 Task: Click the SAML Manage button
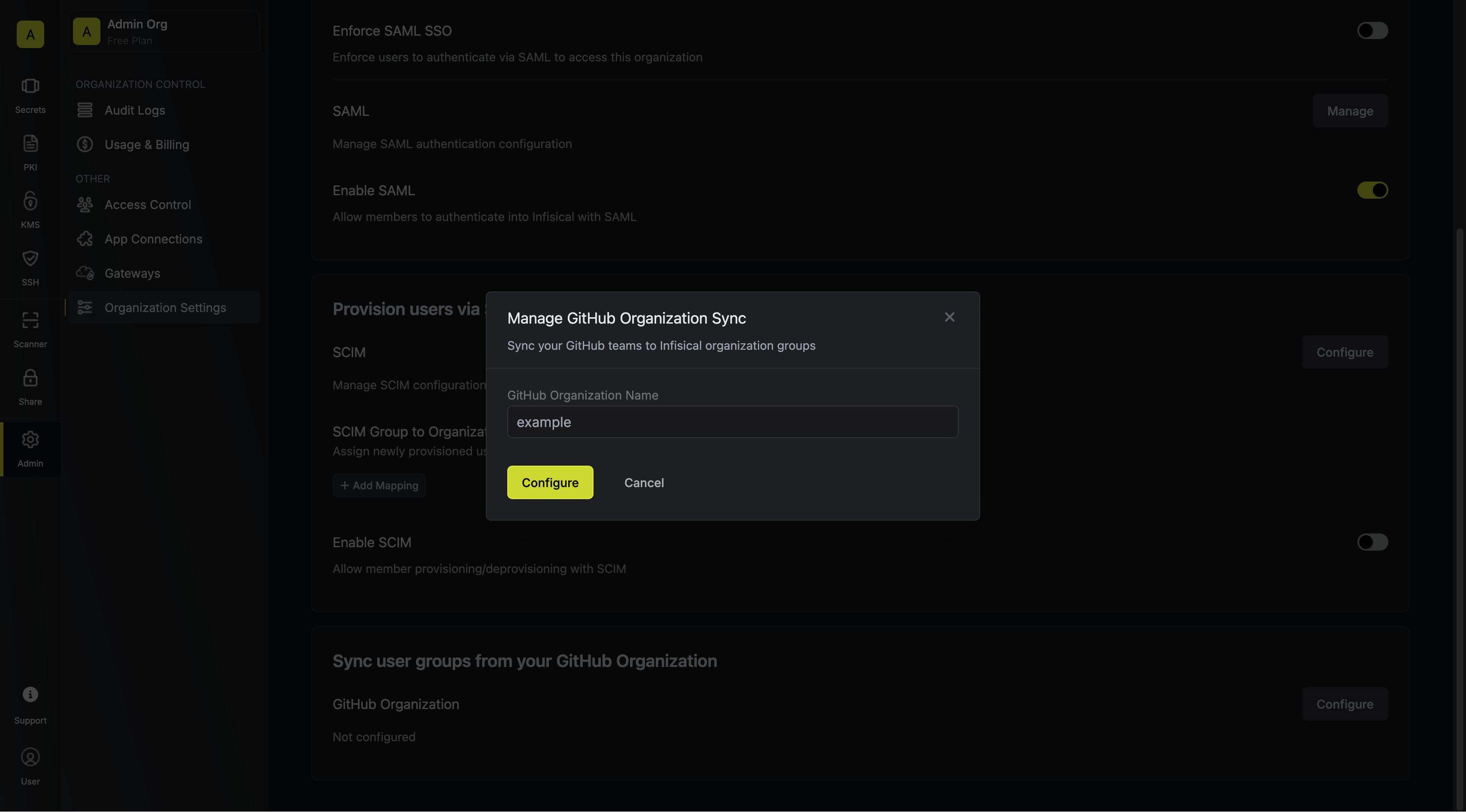click(1350, 110)
